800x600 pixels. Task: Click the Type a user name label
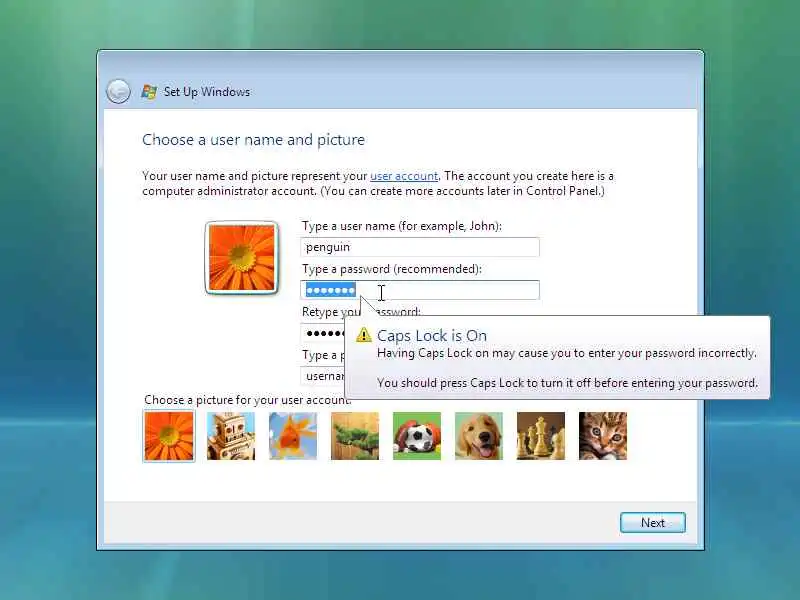coord(402,226)
